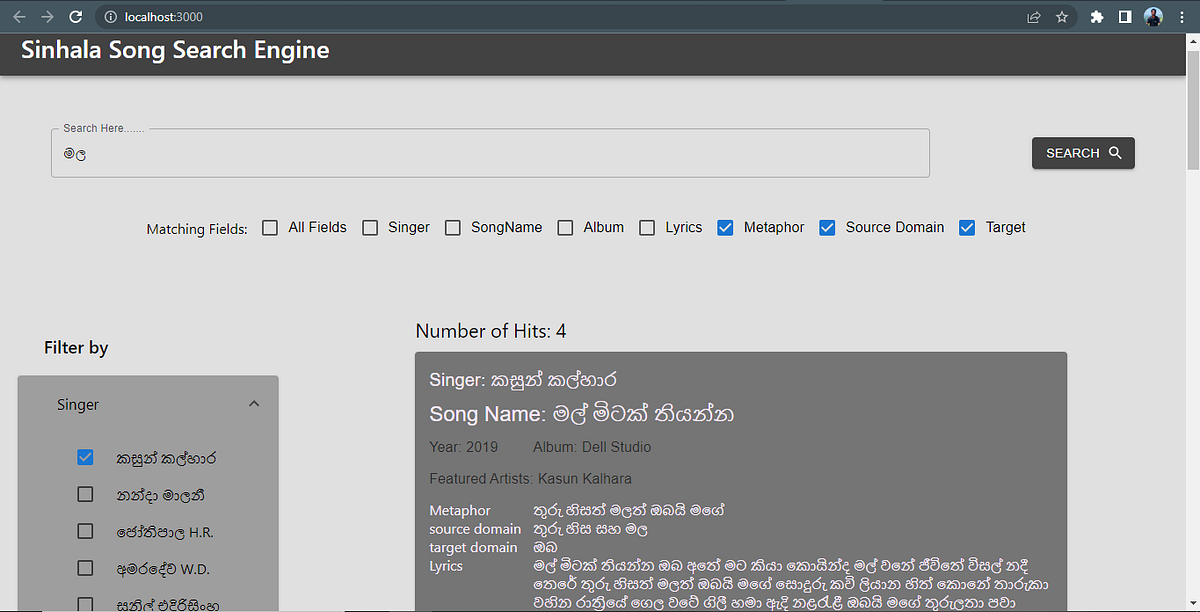Click the Sinhala Song Search Engine title
Screen dimensions: 1200x612
174,49
